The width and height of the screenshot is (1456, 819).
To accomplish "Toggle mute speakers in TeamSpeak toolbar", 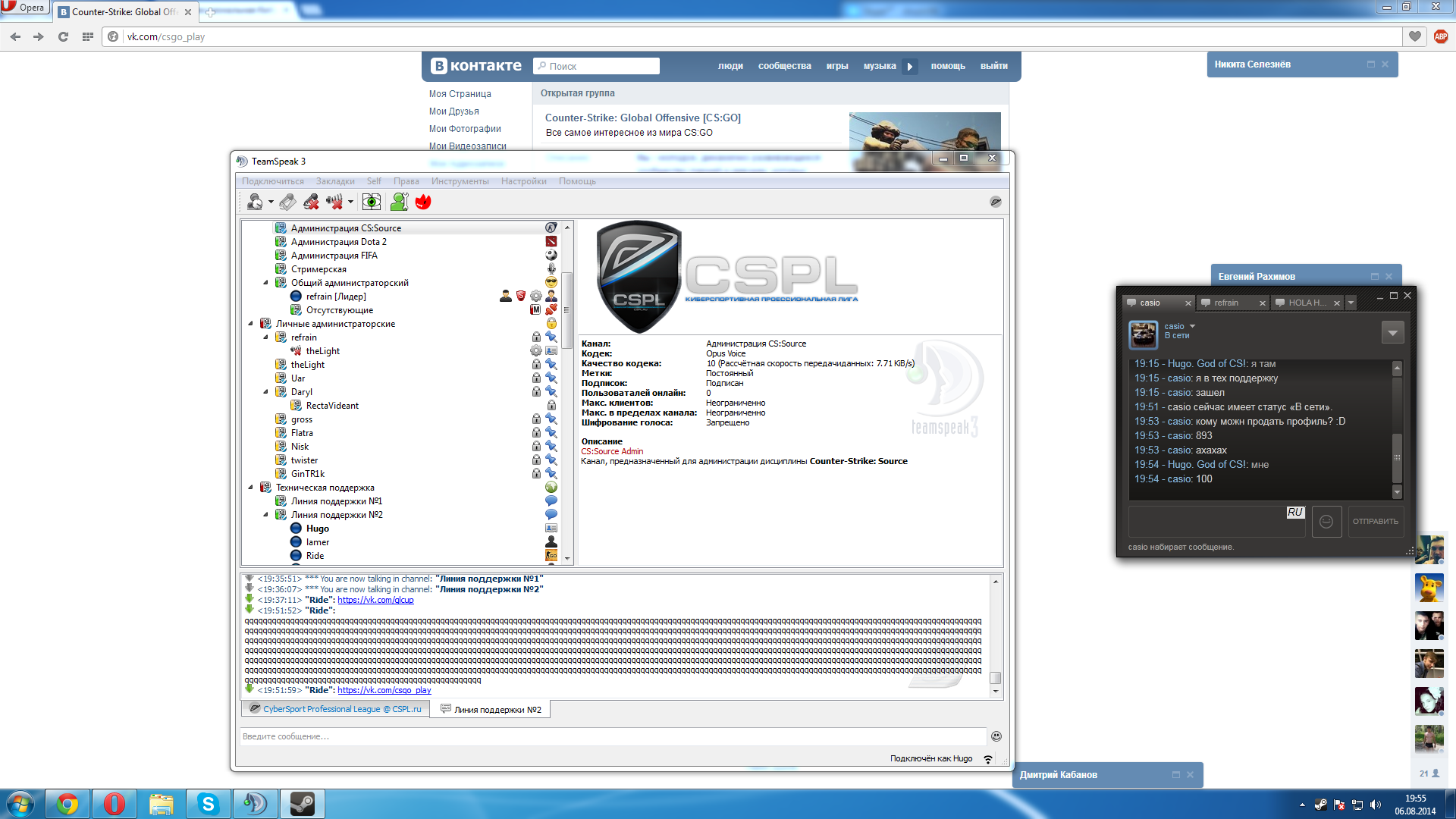I will pos(334,202).
